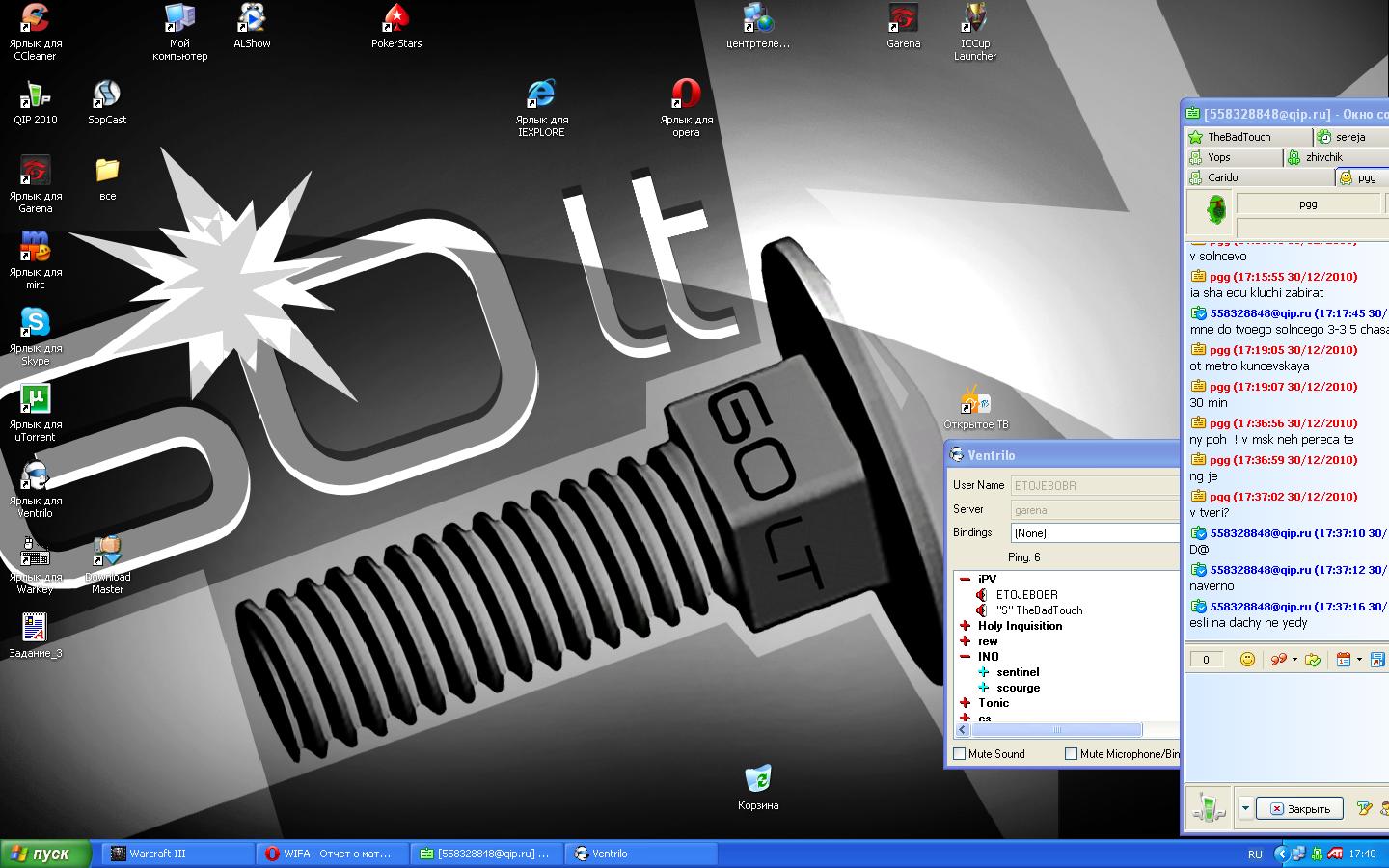Select the pgg chat tab
This screenshot has width=1389, height=868.
1362,177
